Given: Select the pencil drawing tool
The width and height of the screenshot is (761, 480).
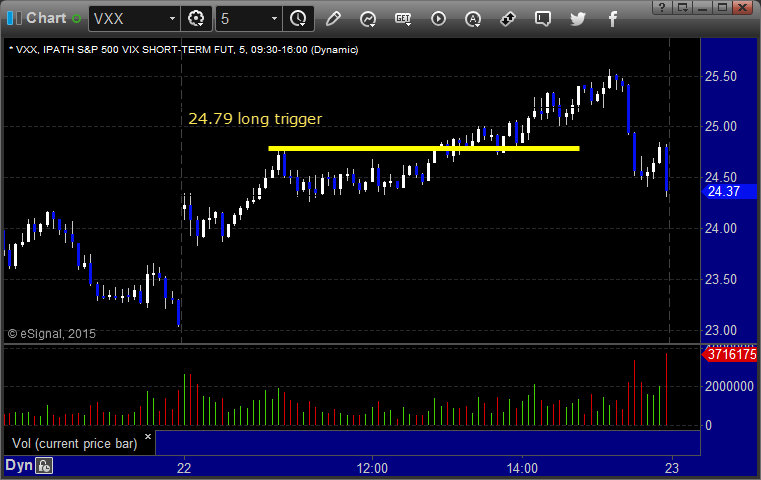Looking at the screenshot, I should click(333, 18).
